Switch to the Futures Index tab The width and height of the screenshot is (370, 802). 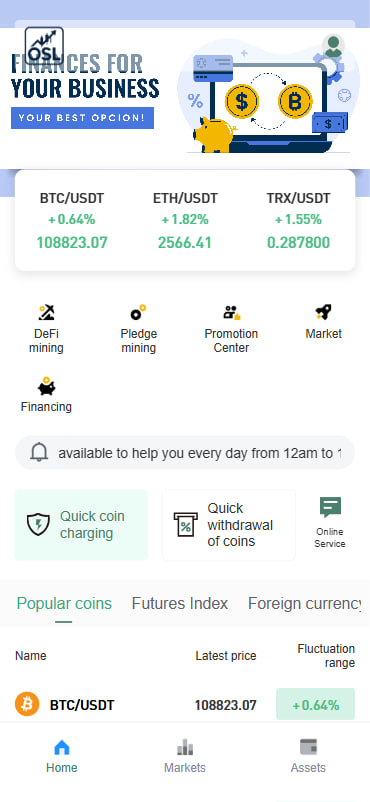click(180, 604)
